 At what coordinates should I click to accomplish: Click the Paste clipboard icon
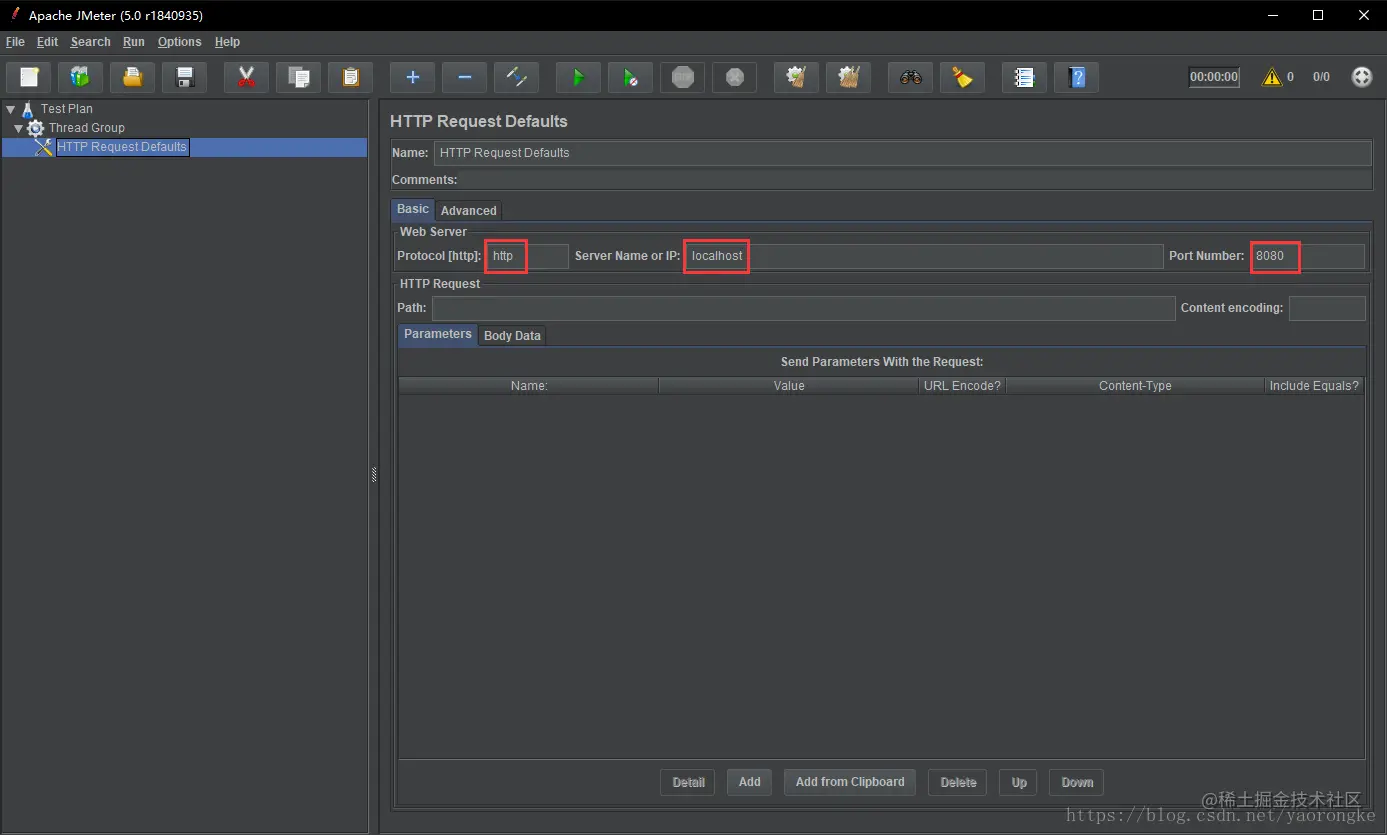click(350, 77)
